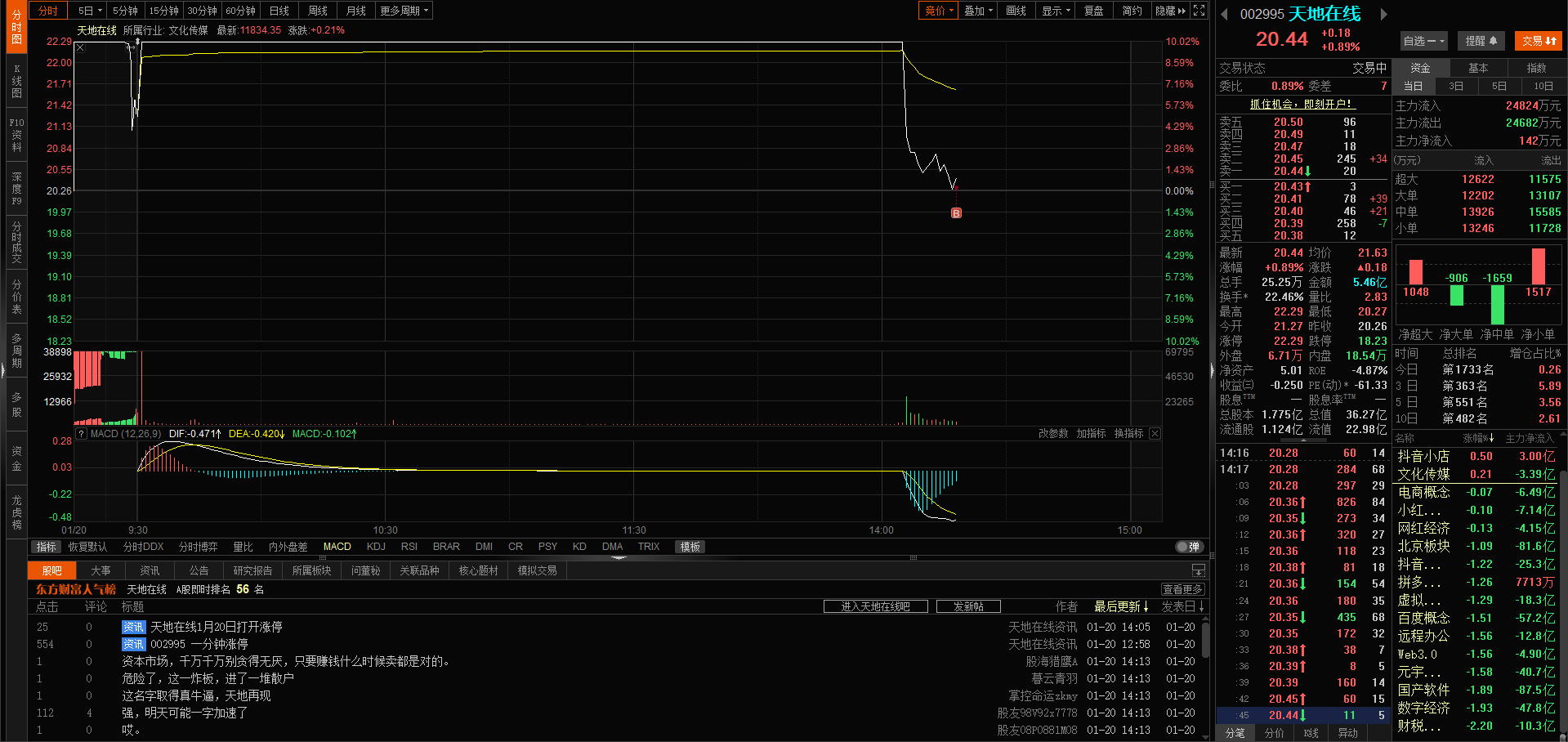The width and height of the screenshot is (1568, 742).
Task: Enable the KDJ indicator
Action: [x=376, y=547]
